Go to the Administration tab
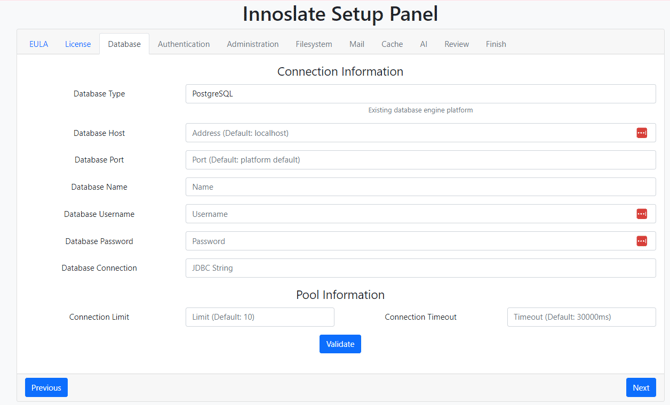This screenshot has height=405, width=670. (253, 44)
